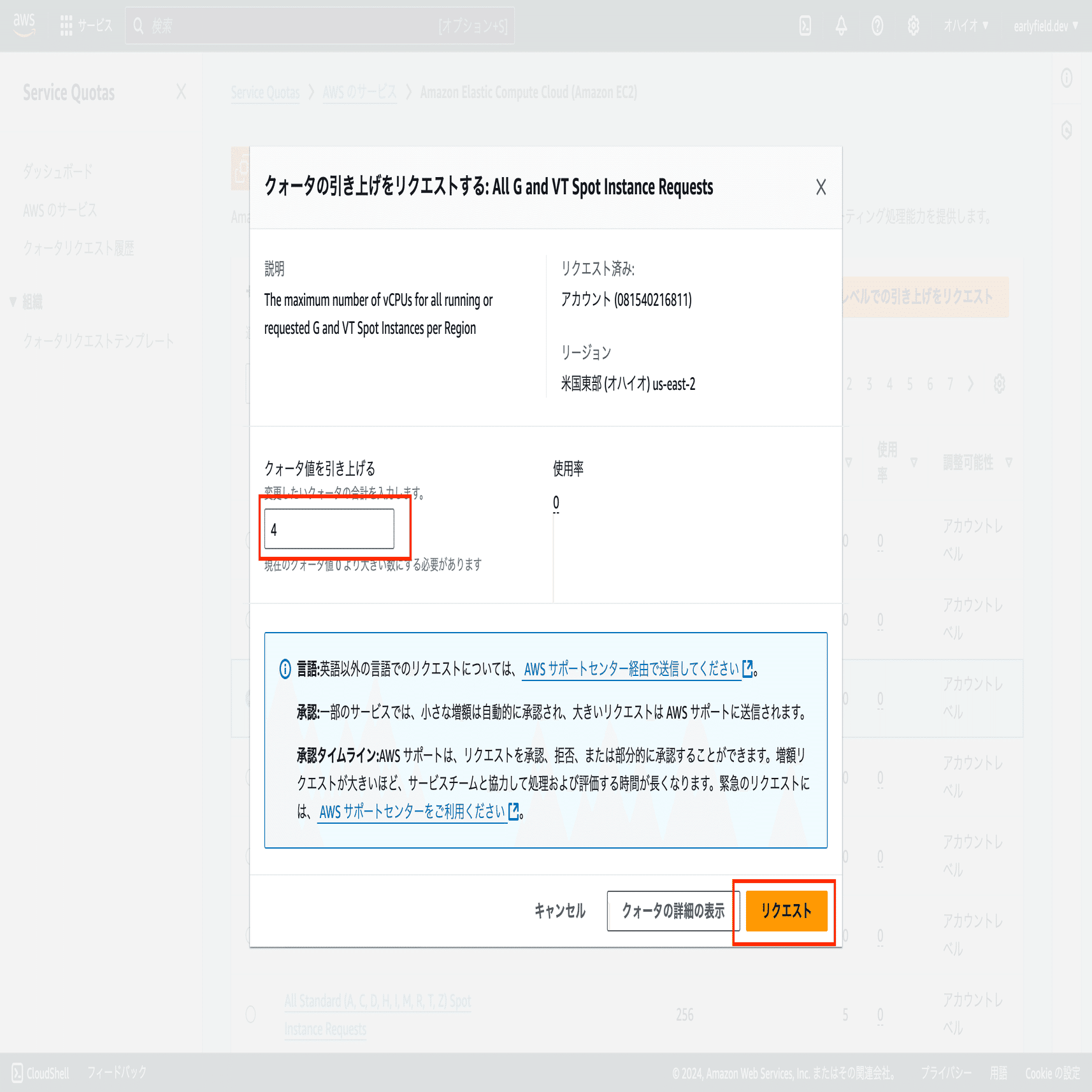
Task: Click account-level increase request button behind dialog
Action: (925, 297)
